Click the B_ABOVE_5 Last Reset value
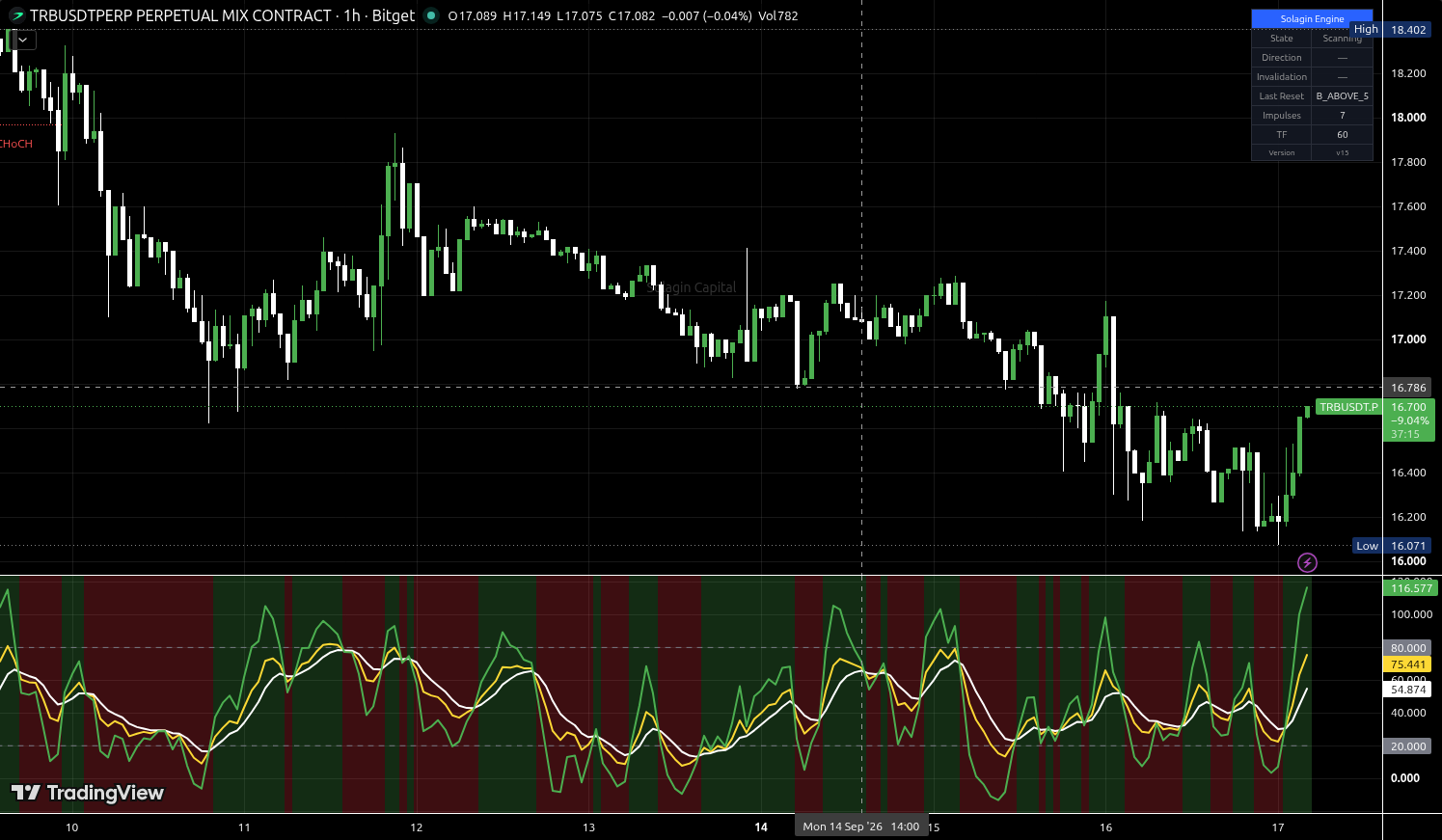The height and width of the screenshot is (840, 1442). (1342, 96)
